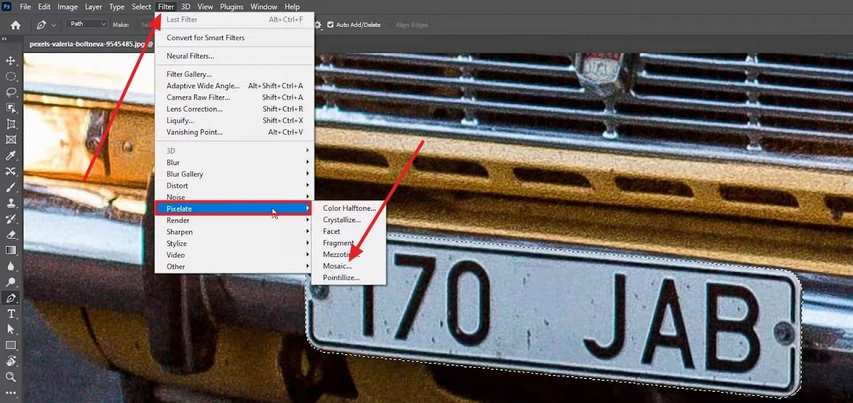Select the Zoom tool in toolbar

[x=11, y=377]
